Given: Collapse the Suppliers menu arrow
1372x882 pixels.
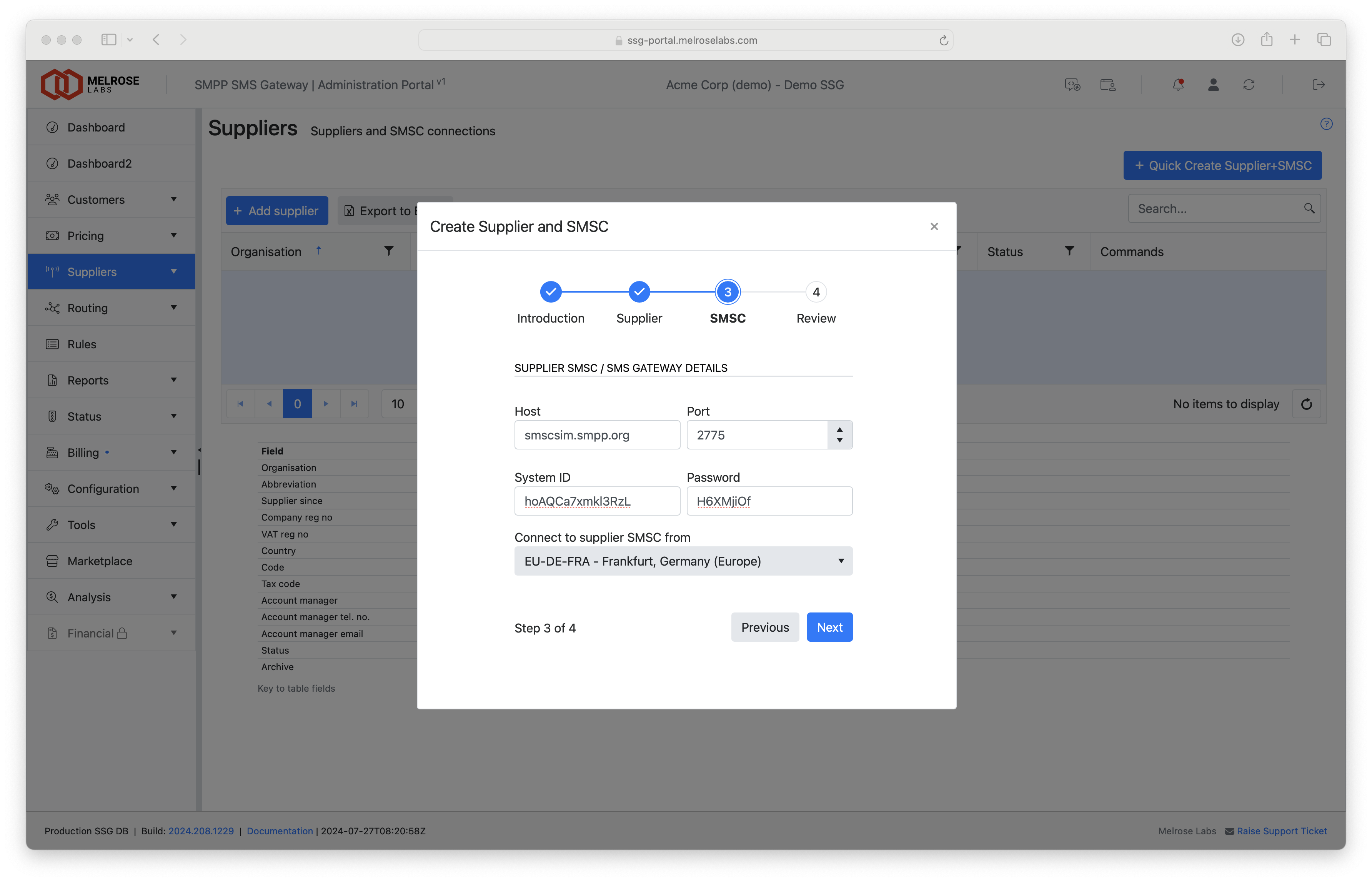Looking at the screenshot, I should (x=173, y=271).
